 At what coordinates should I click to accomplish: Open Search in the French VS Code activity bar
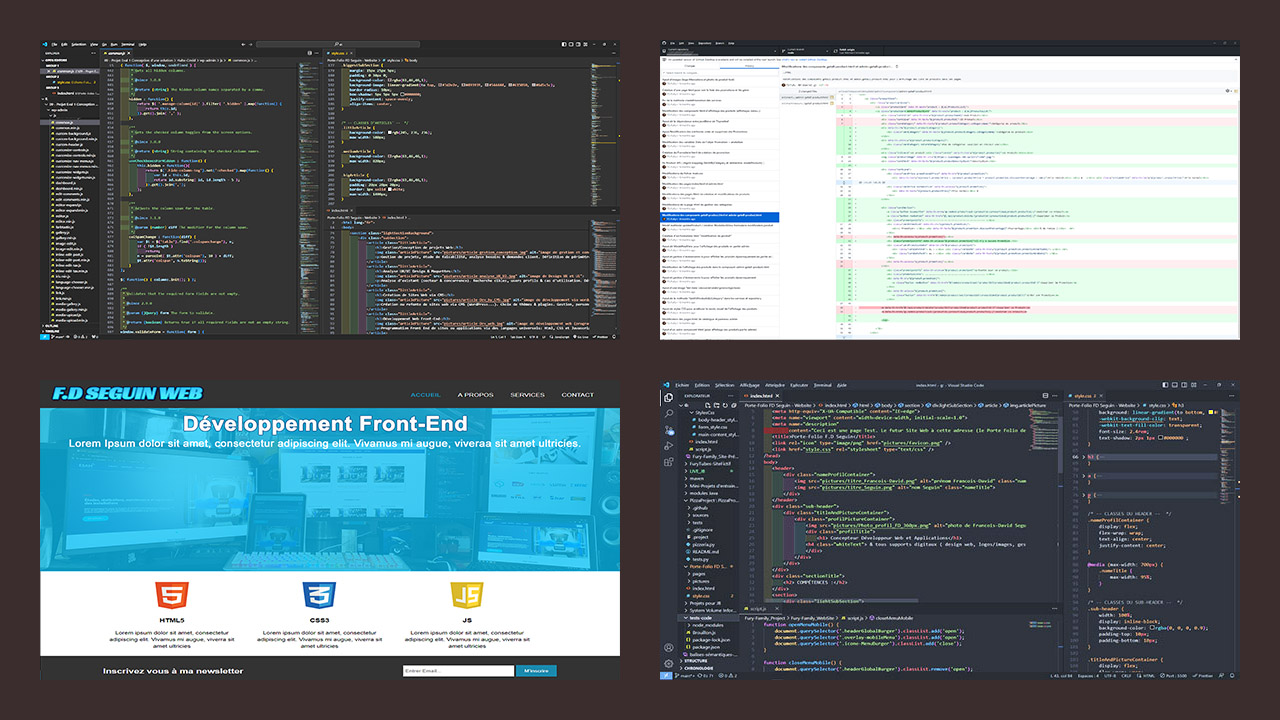tap(668, 412)
